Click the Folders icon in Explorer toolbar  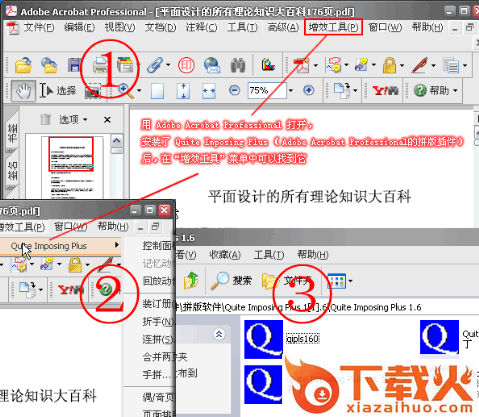(270, 281)
